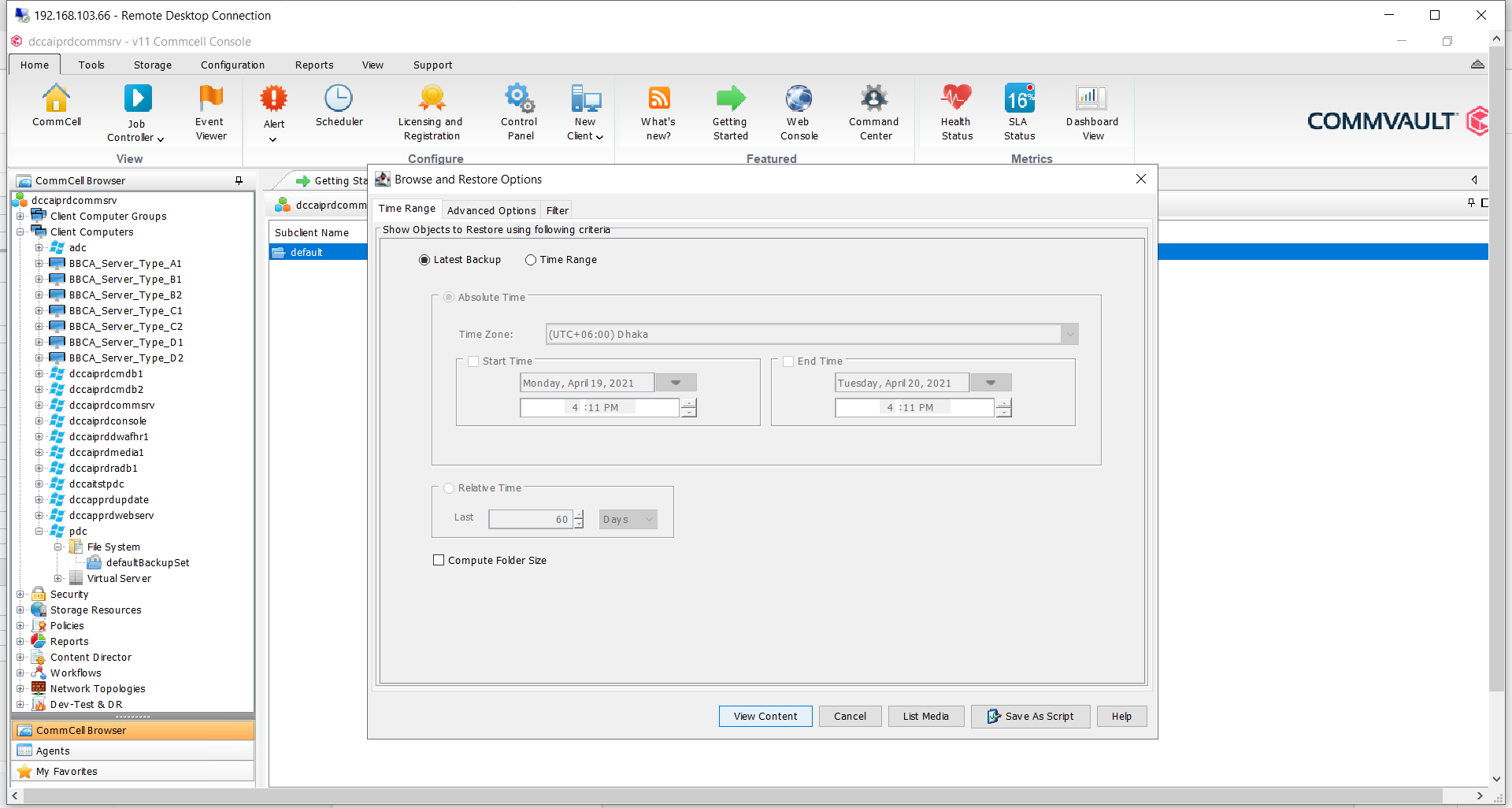
Task: Expand the dccaiprdcmdb1 client node
Action: [x=39, y=373]
